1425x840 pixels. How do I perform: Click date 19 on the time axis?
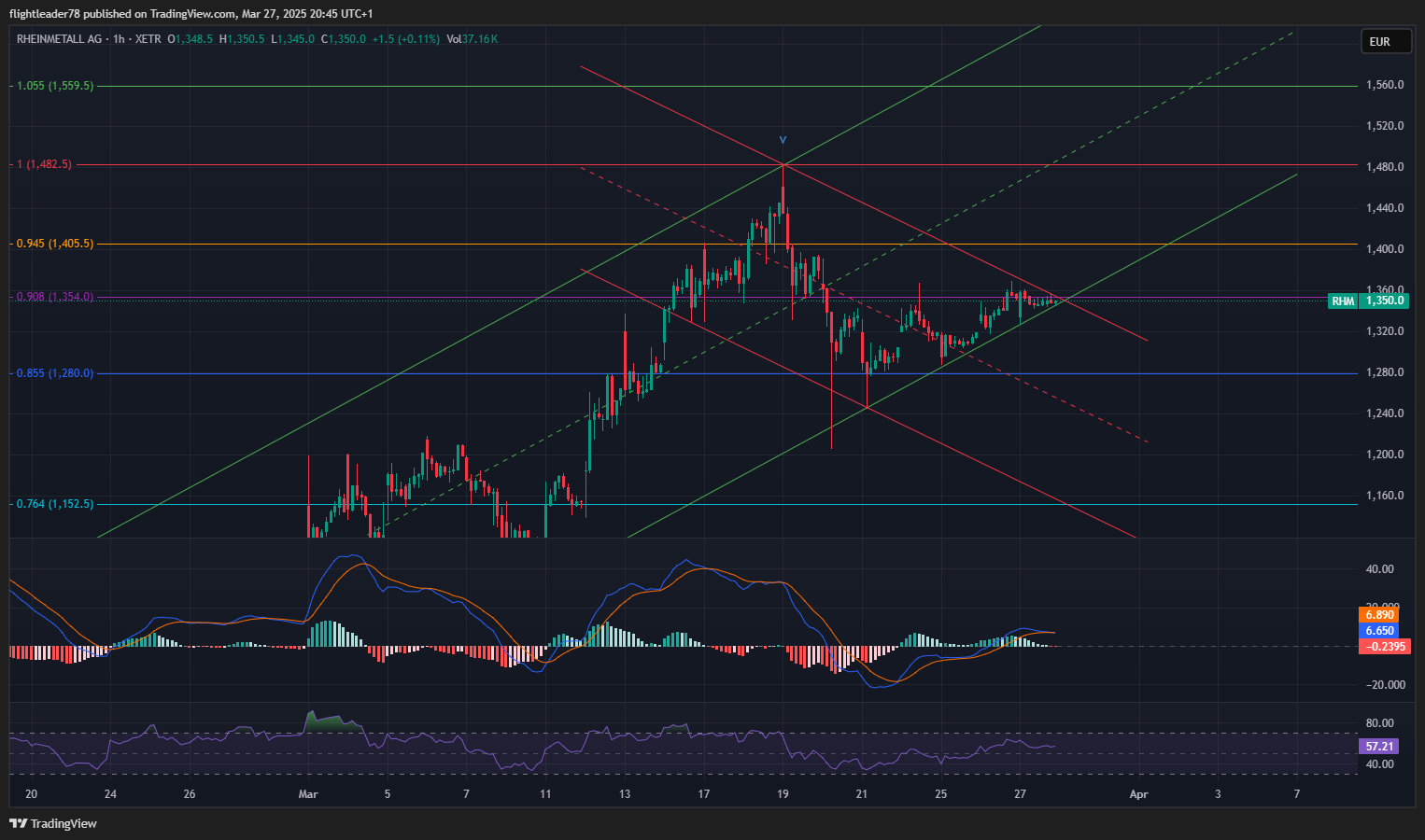coord(783,794)
